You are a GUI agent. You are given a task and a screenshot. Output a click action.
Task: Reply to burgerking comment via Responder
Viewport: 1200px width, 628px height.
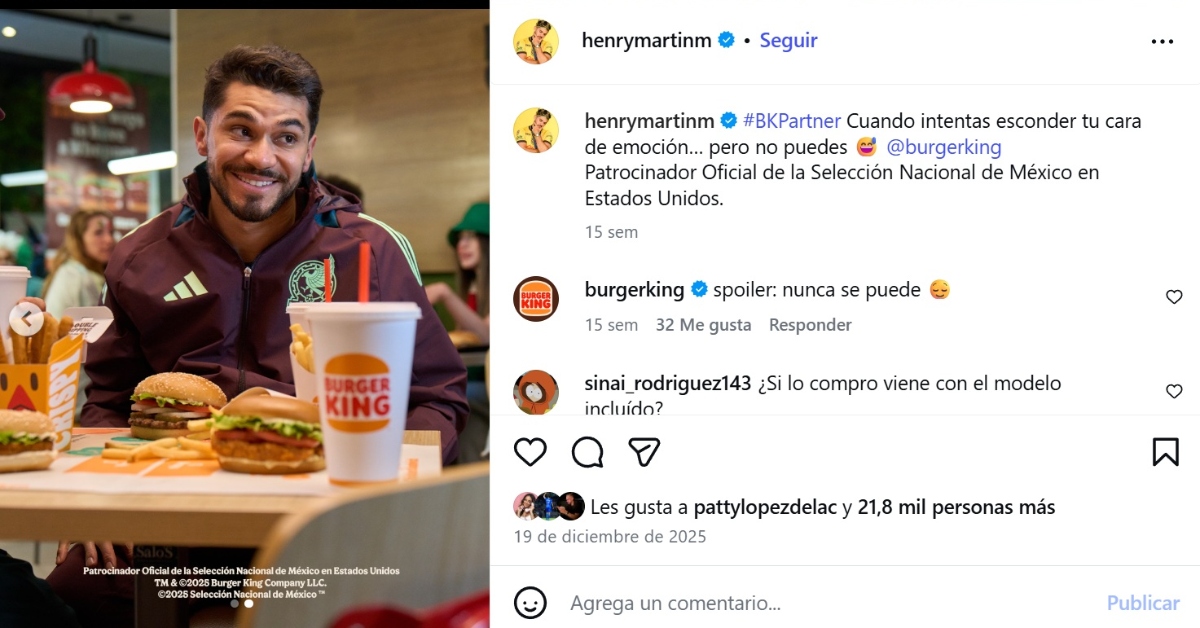click(x=810, y=325)
